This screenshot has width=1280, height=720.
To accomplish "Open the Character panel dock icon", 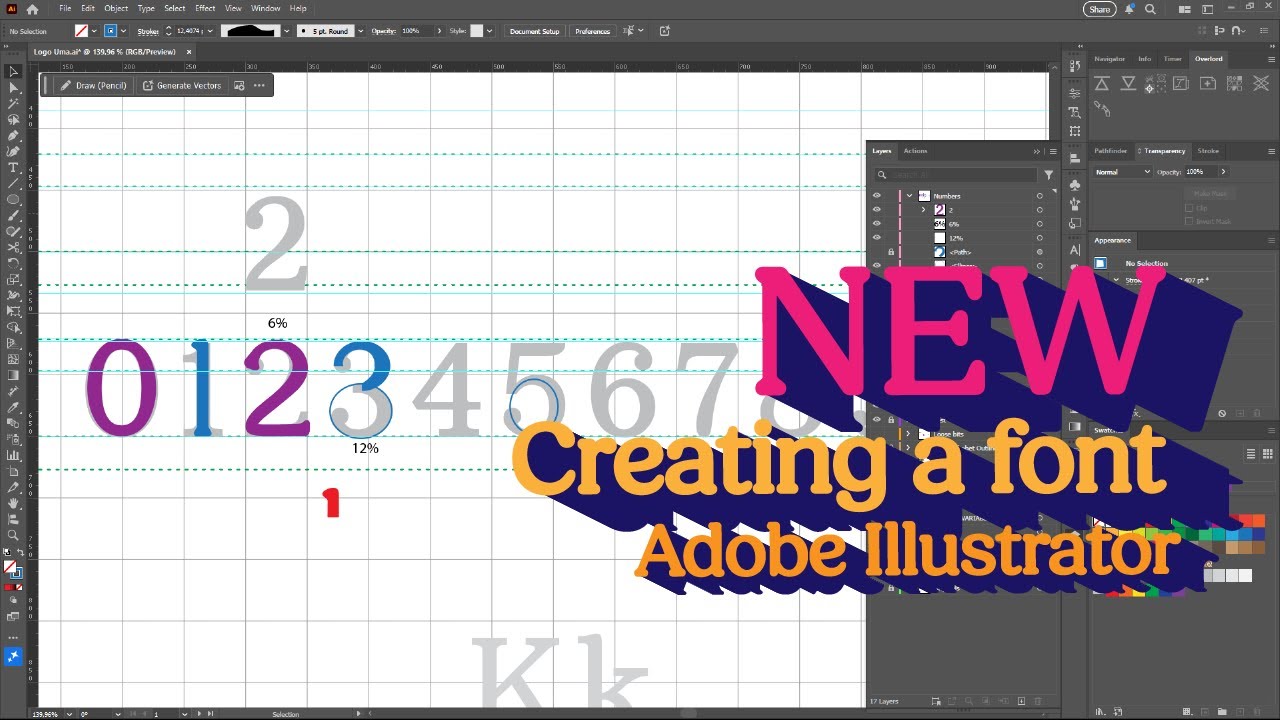I will [x=1074, y=250].
